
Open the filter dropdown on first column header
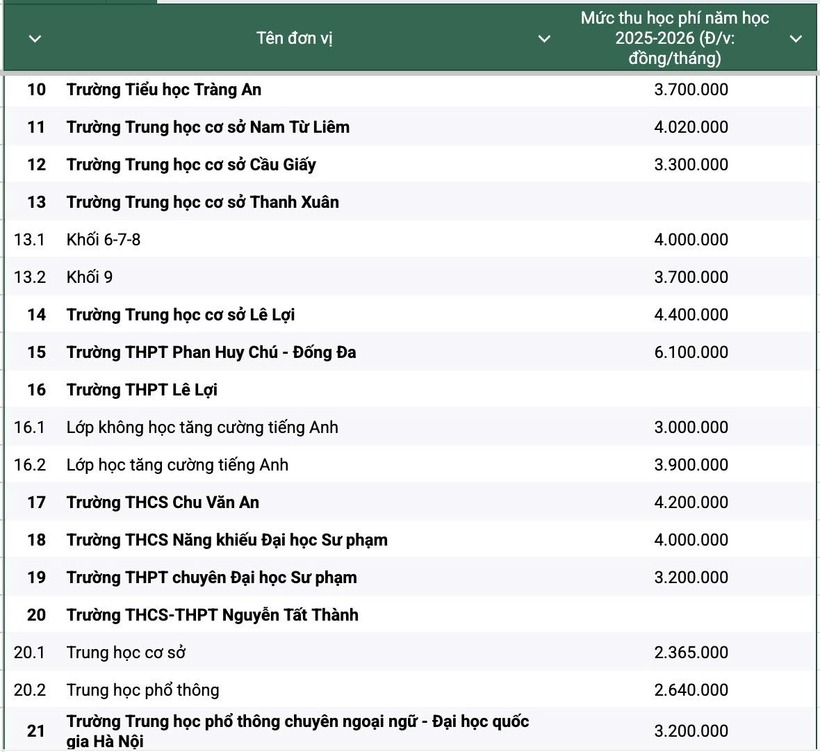tap(33, 40)
